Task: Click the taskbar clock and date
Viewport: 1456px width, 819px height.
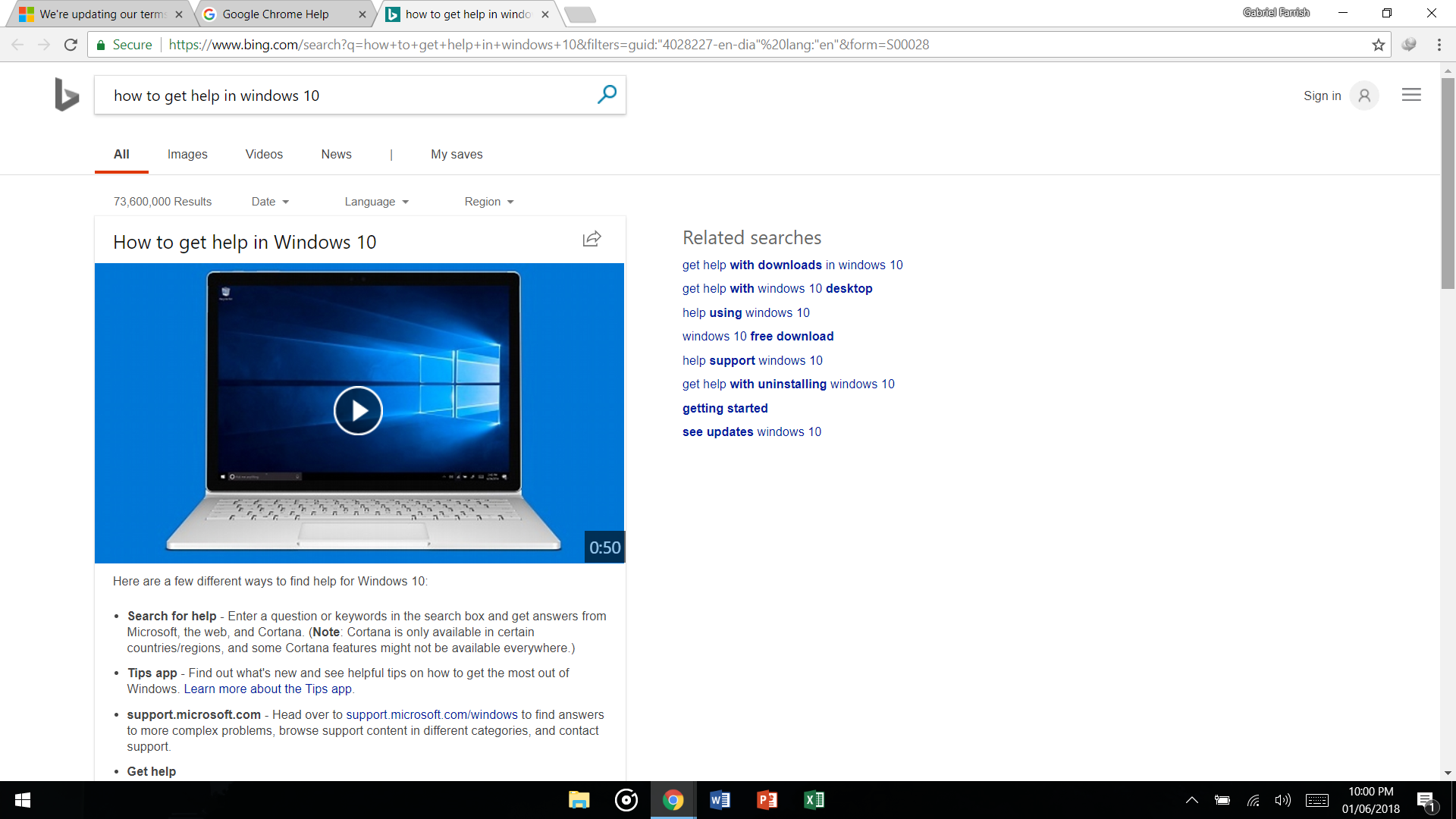Action: [x=1370, y=800]
